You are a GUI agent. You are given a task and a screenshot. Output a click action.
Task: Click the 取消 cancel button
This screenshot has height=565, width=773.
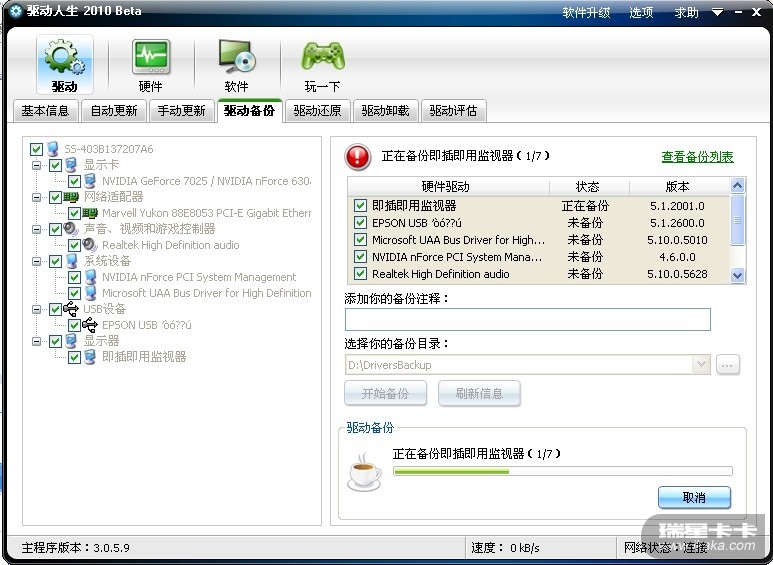[694, 497]
